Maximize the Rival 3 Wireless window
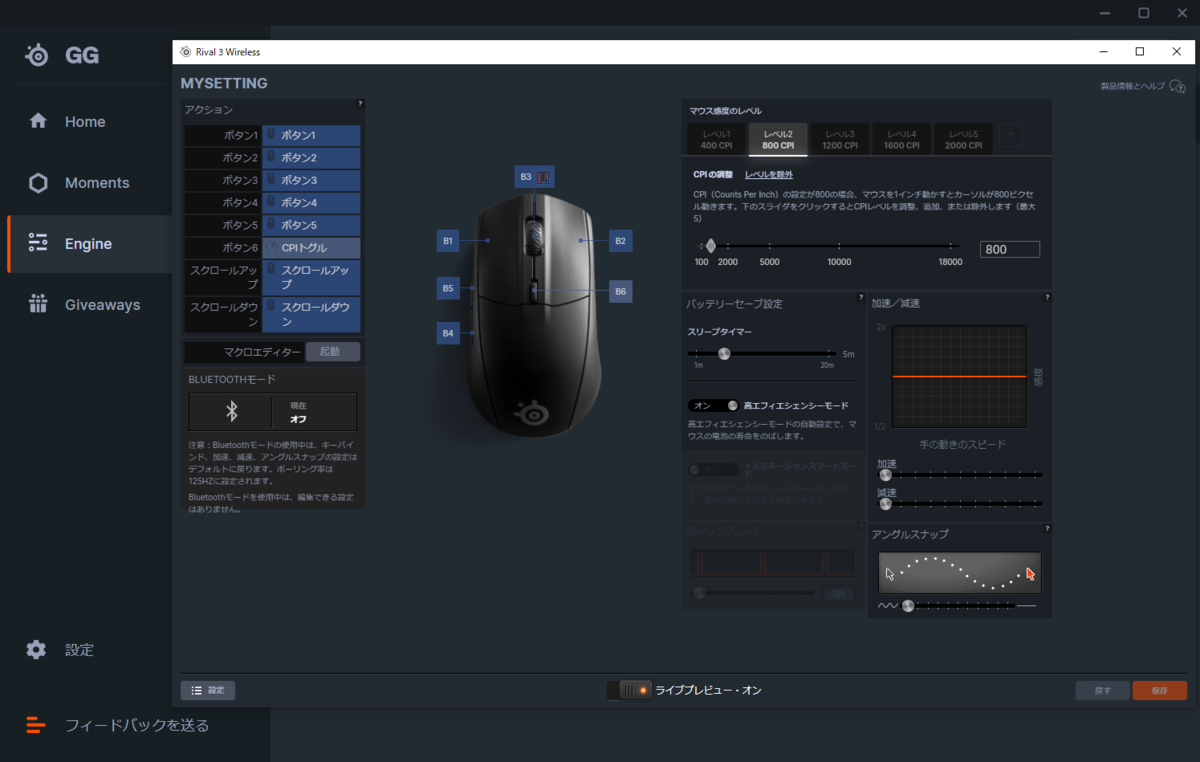Image resolution: width=1200 pixels, height=762 pixels. coord(1139,52)
